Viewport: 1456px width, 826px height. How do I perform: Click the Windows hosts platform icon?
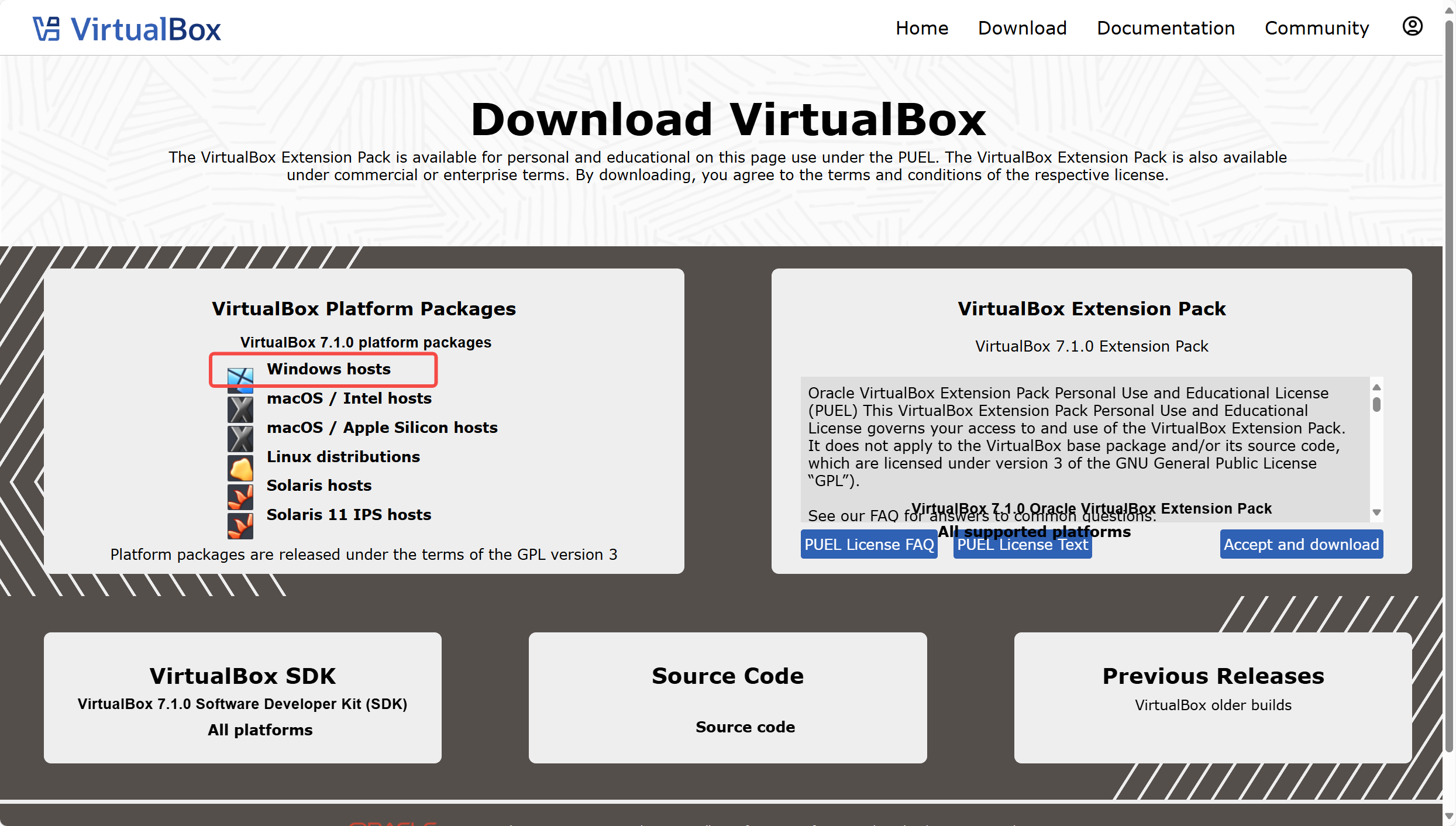[x=240, y=380]
